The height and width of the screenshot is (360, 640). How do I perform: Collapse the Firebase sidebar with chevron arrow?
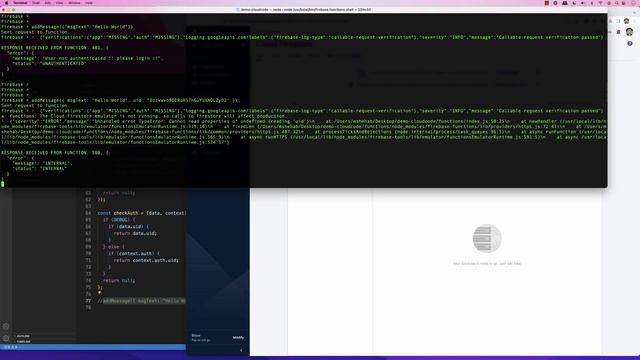pyautogui.click(x=241, y=350)
